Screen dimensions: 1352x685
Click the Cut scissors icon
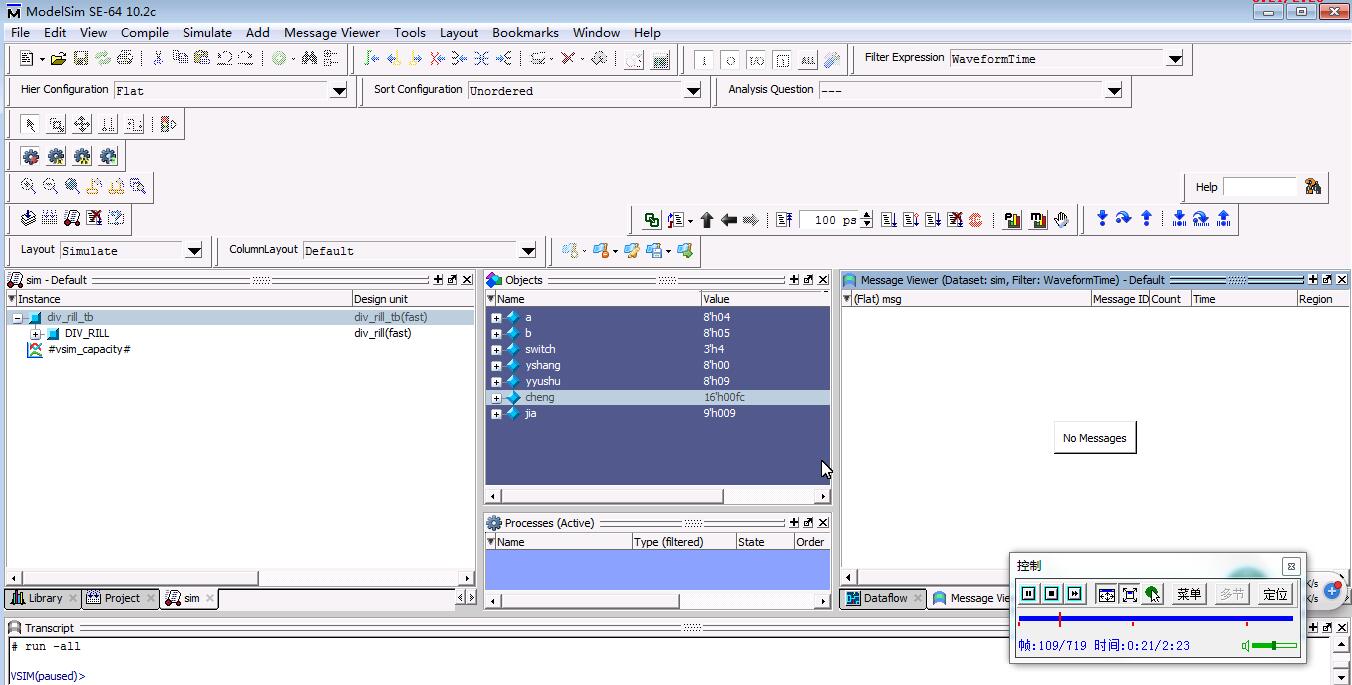[x=158, y=59]
